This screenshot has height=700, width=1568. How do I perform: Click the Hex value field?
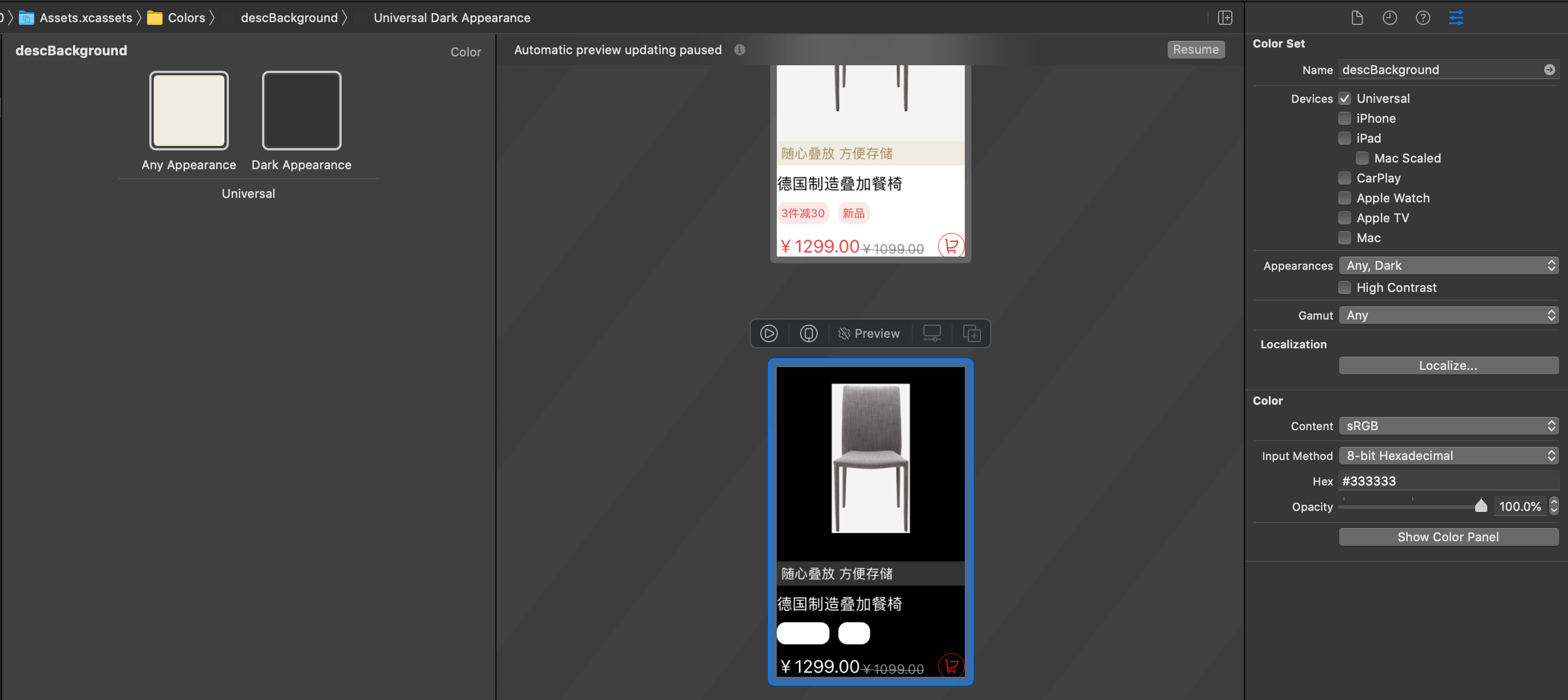click(1448, 481)
